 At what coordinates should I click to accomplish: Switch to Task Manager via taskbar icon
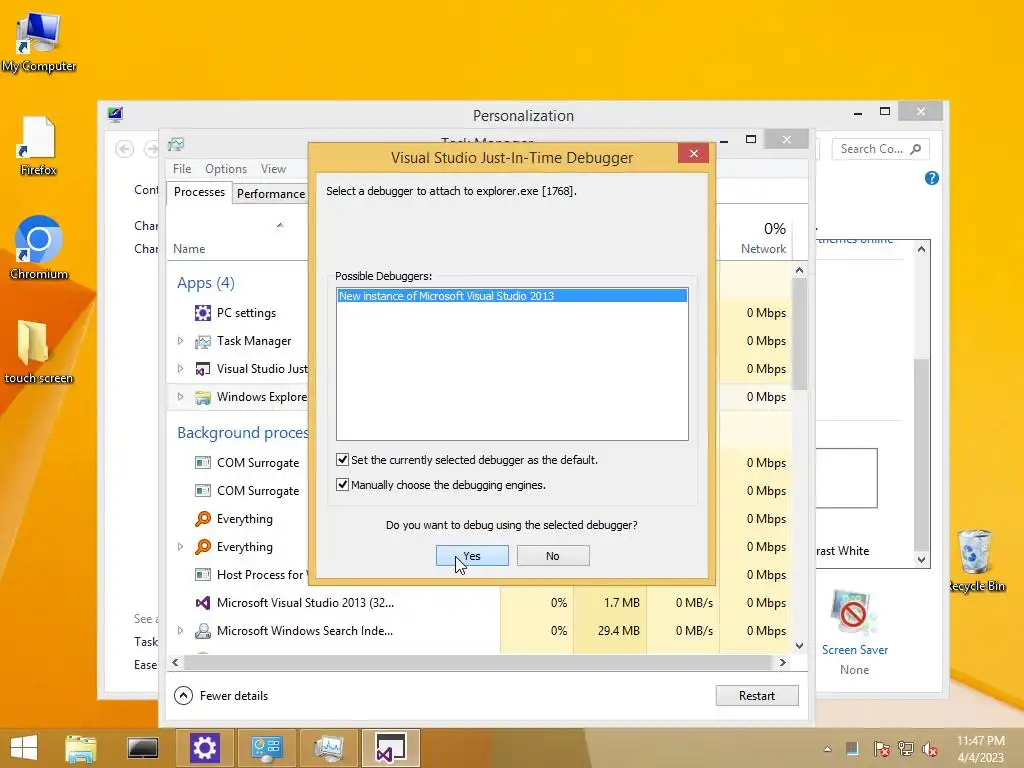click(328, 748)
